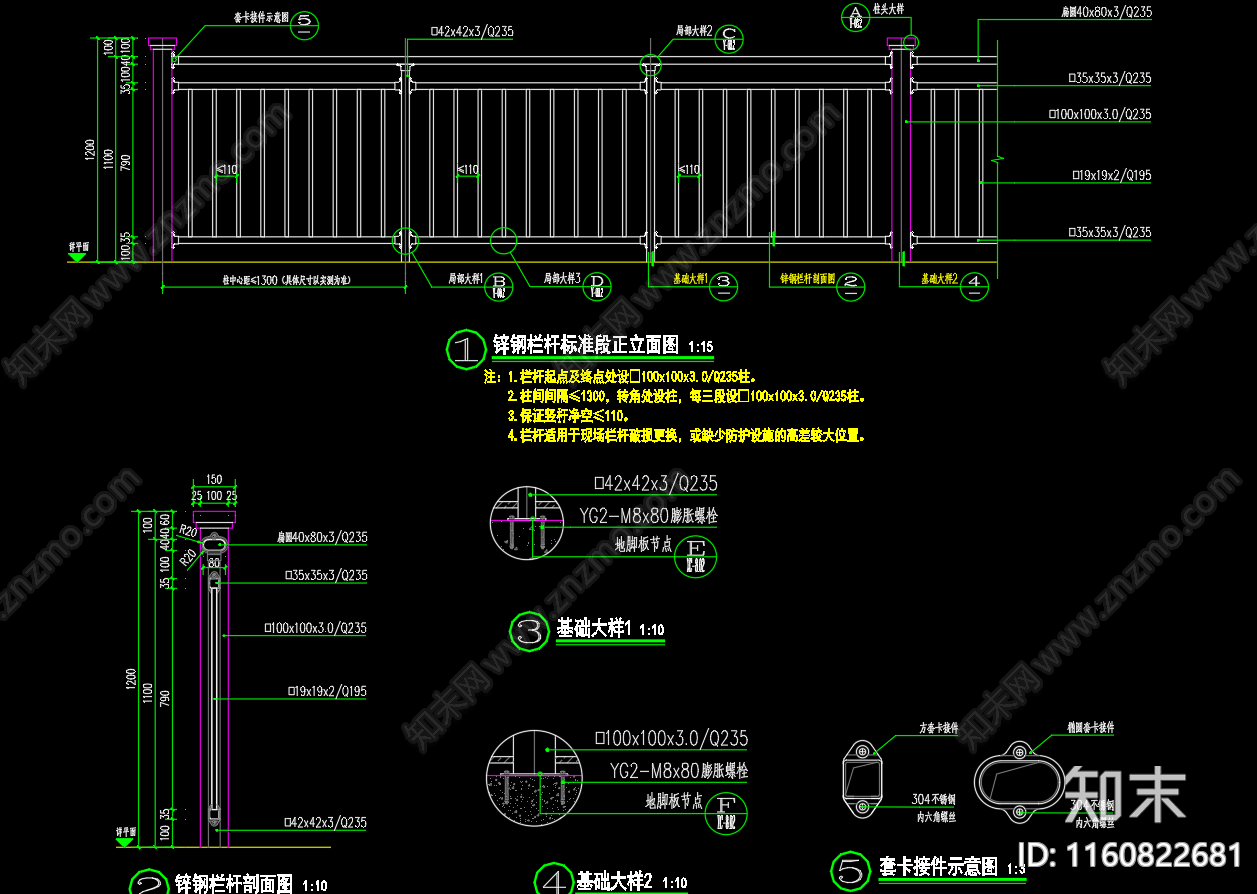Click the circled 5 callout at top left

[305, 24]
